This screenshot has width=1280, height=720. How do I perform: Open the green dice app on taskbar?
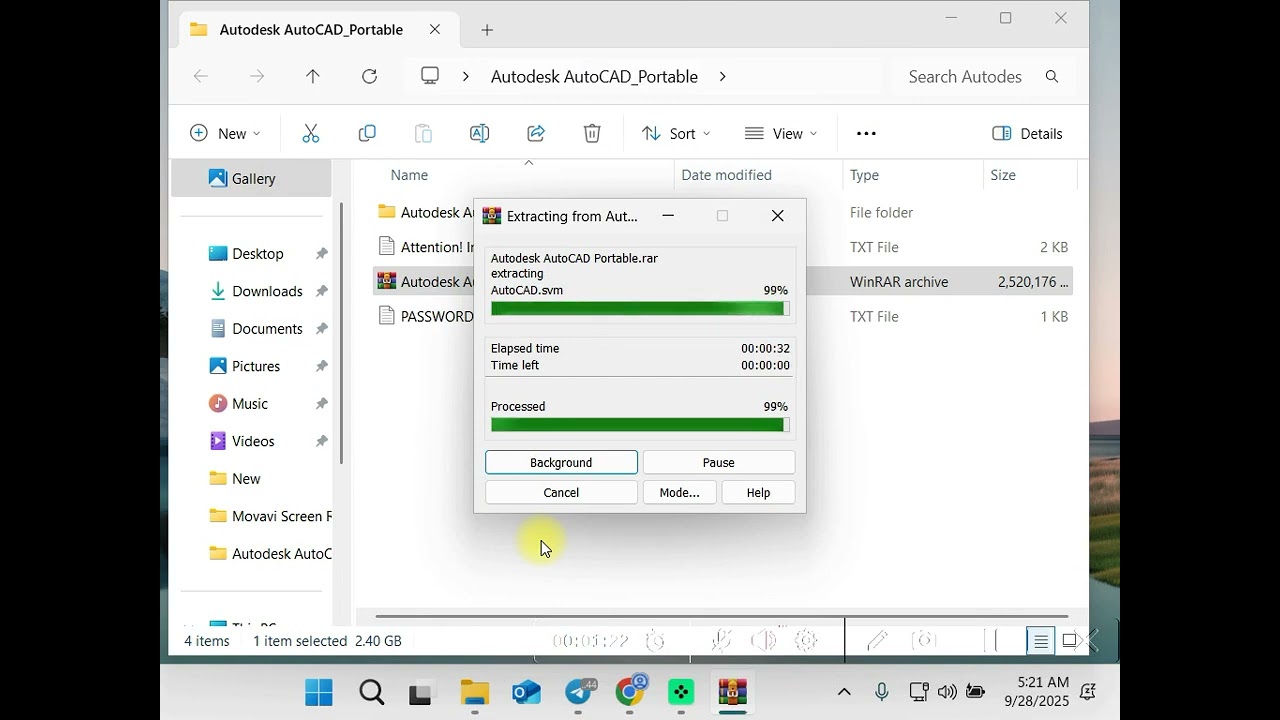pyautogui.click(x=681, y=692)
